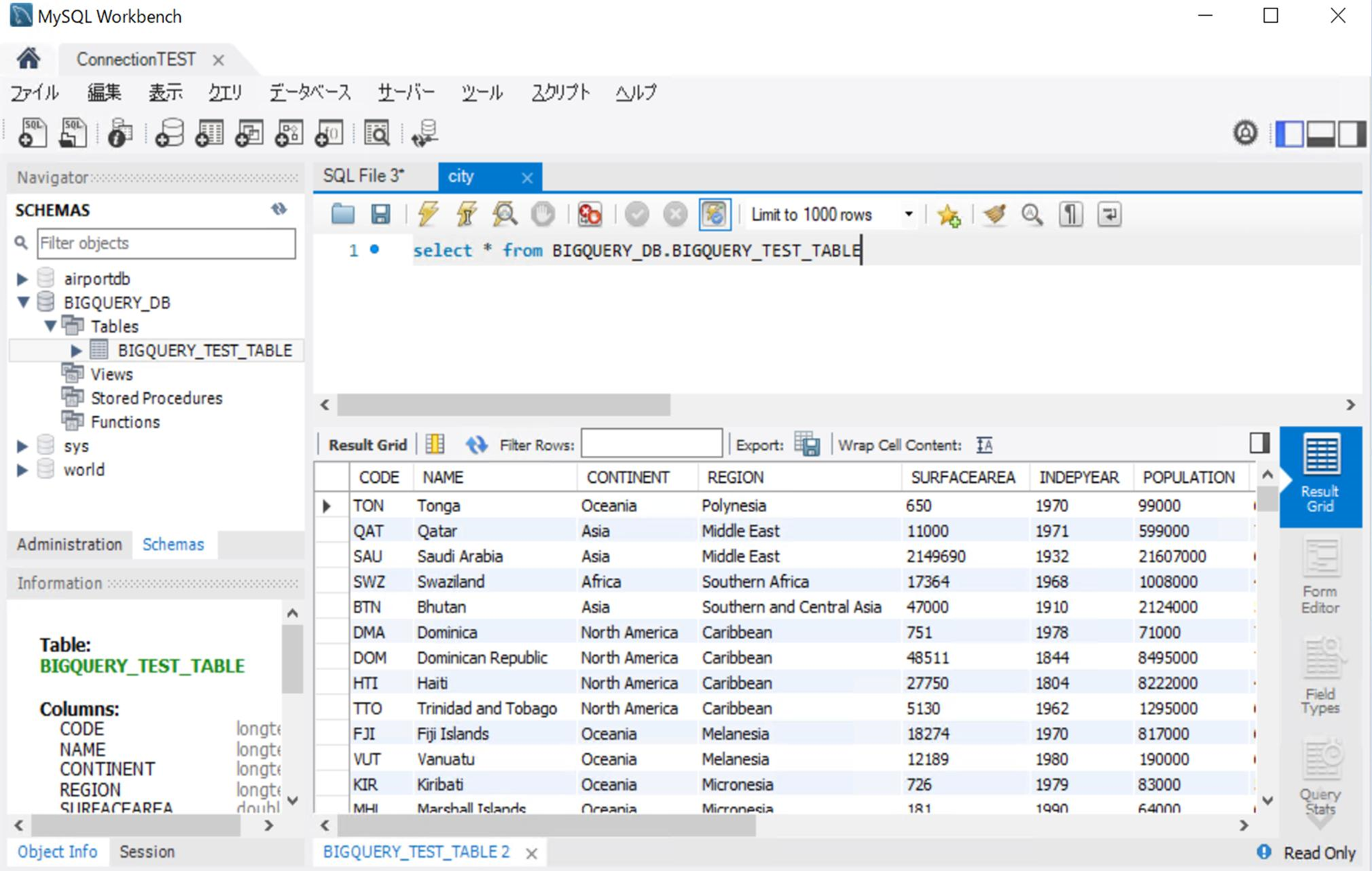Expand the sys schema

tap(22, 446)
